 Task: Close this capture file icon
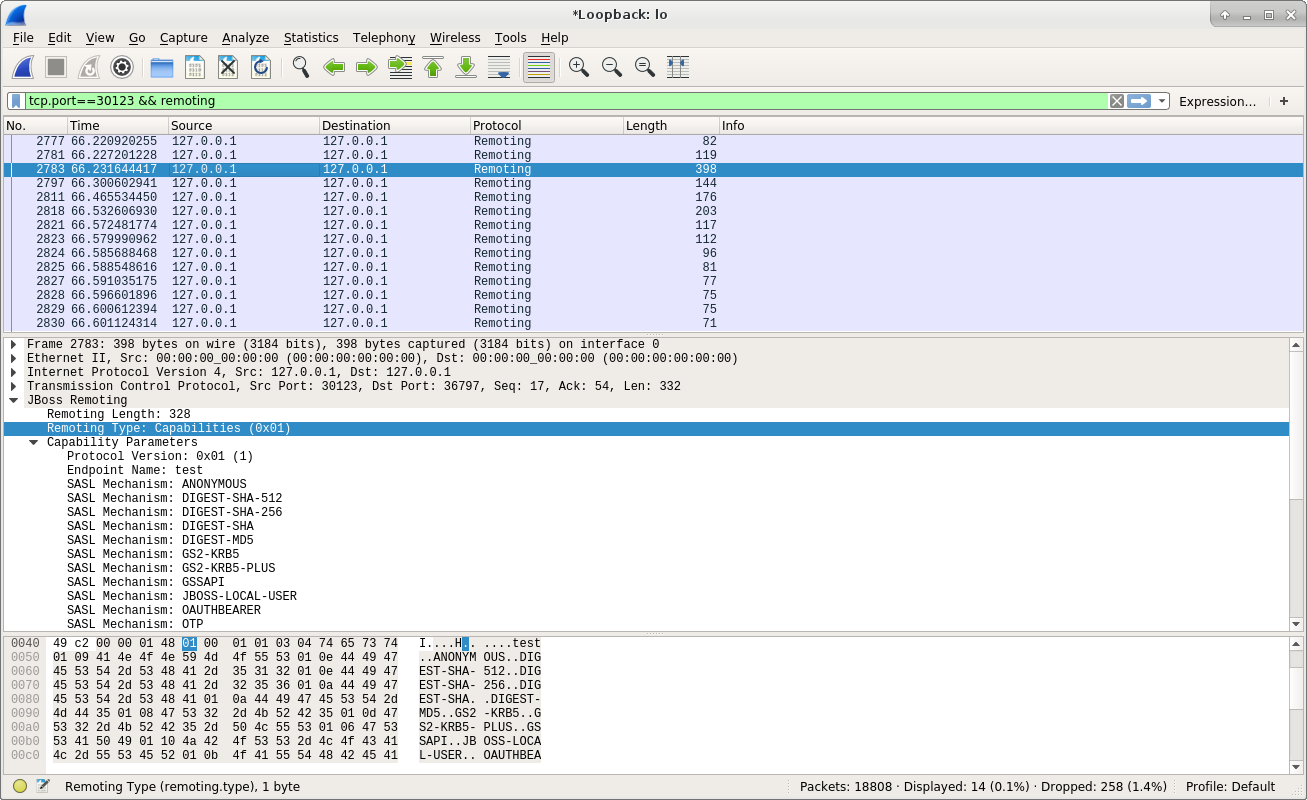coord(228,67)
